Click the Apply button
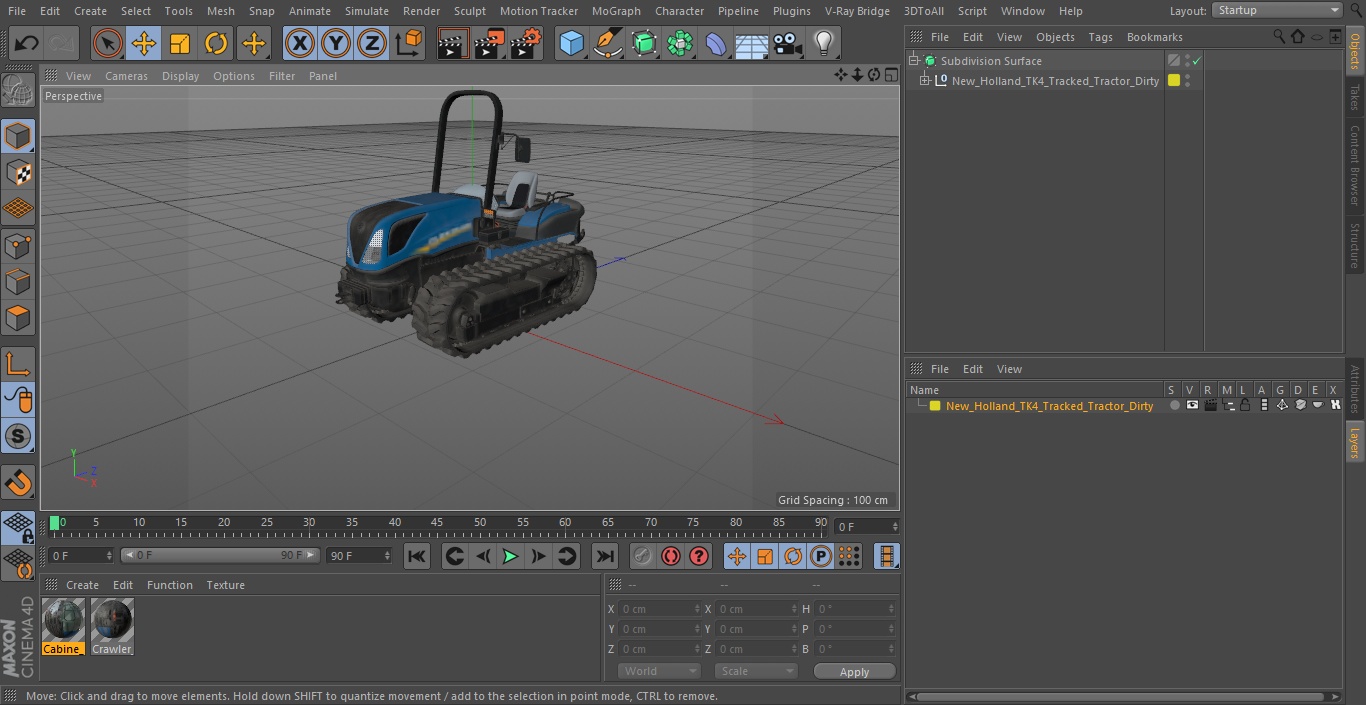This screenshot has width=1366, height=705. (x=854, y=672)
